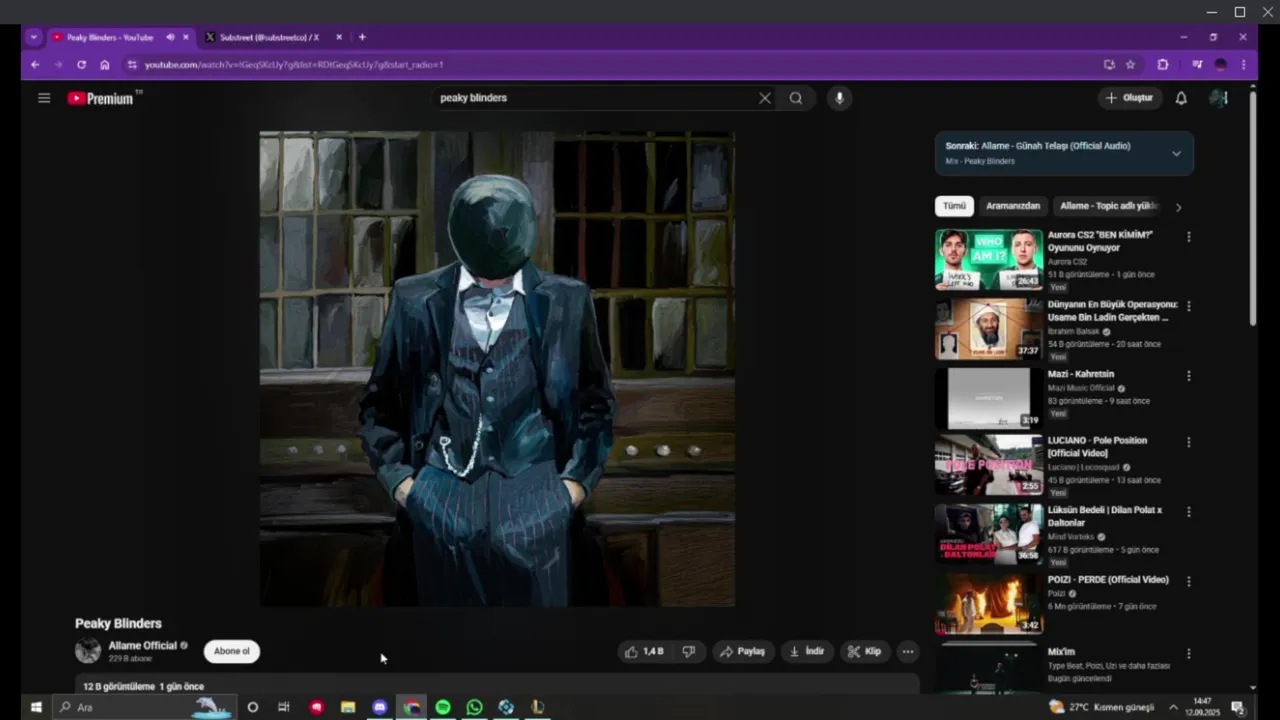Click the magnifier search button
The width and height of the screenshot is (1280, 720).
click(x=796, y=98)
